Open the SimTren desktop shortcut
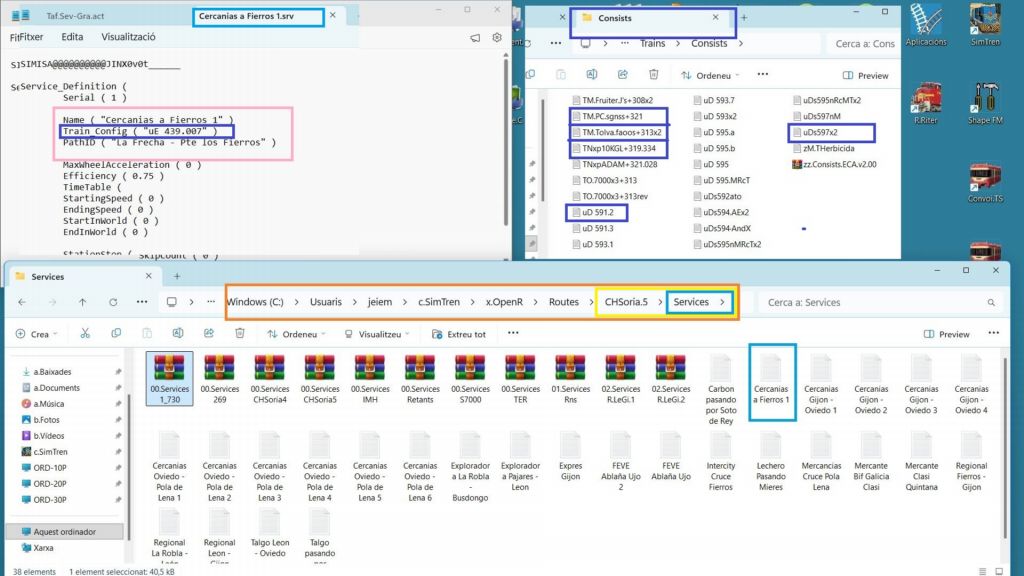The height and width of the screenshot is (576, 1024). click(985, 25)
